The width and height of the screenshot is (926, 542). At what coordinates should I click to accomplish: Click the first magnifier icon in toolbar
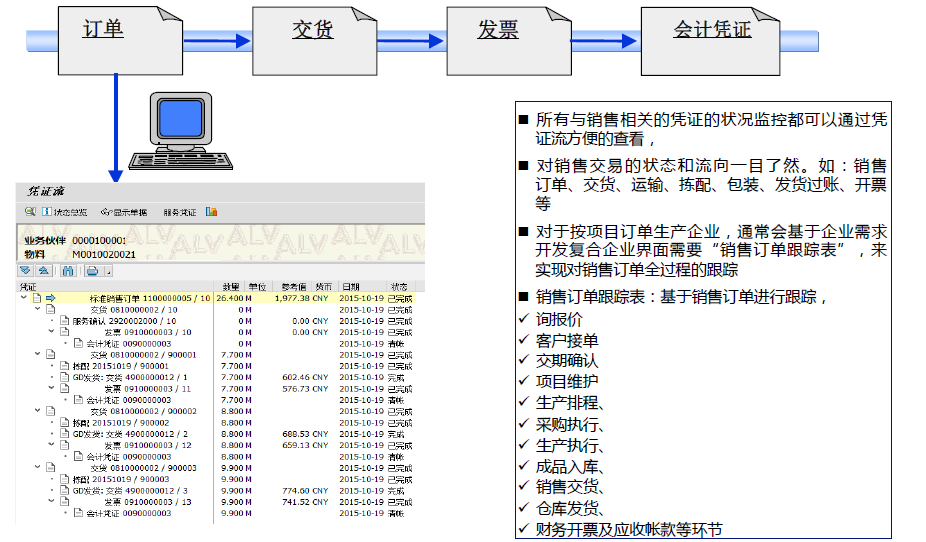coord(30,212)
